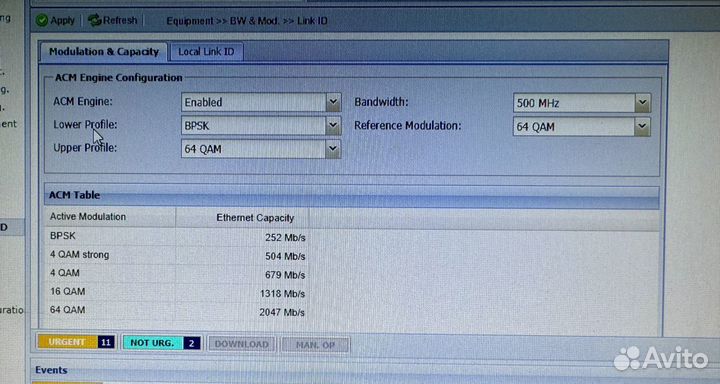This screenshot has height=384, width=720.
Task: Click the DOWNLOAD status button
Action: pos(242,344)
